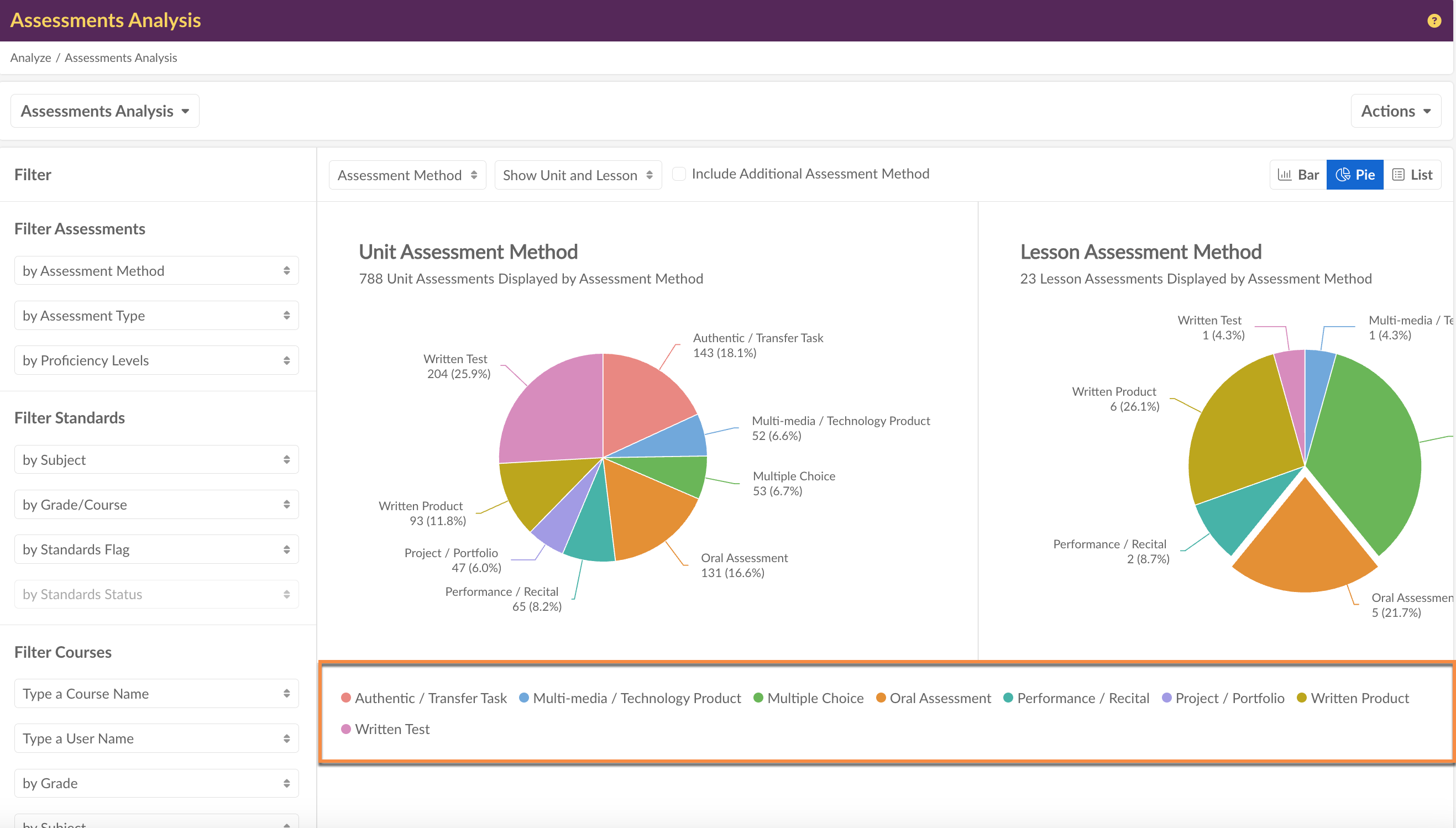
Task: Enable Include Additional Assessment Method checkbox
Action: [x=679, y=174]
